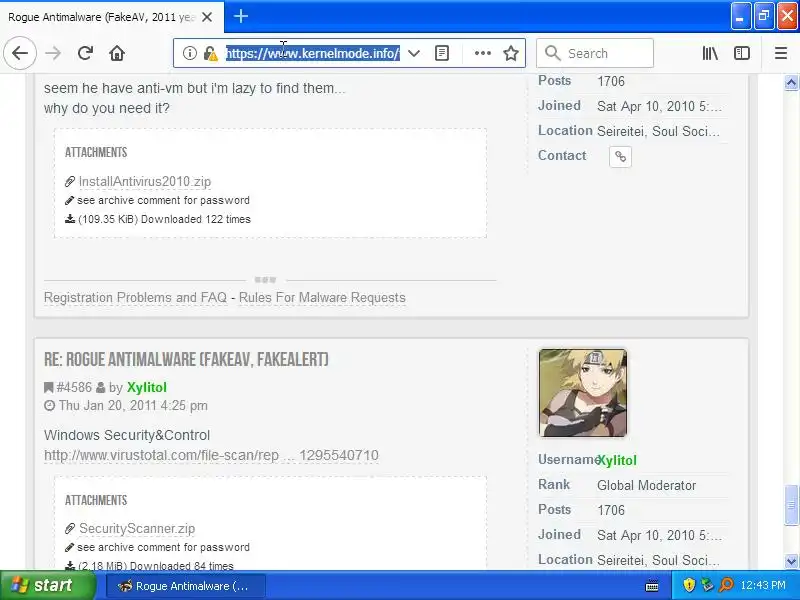
Task: Bookmark this page with the star
Action: 511,53
